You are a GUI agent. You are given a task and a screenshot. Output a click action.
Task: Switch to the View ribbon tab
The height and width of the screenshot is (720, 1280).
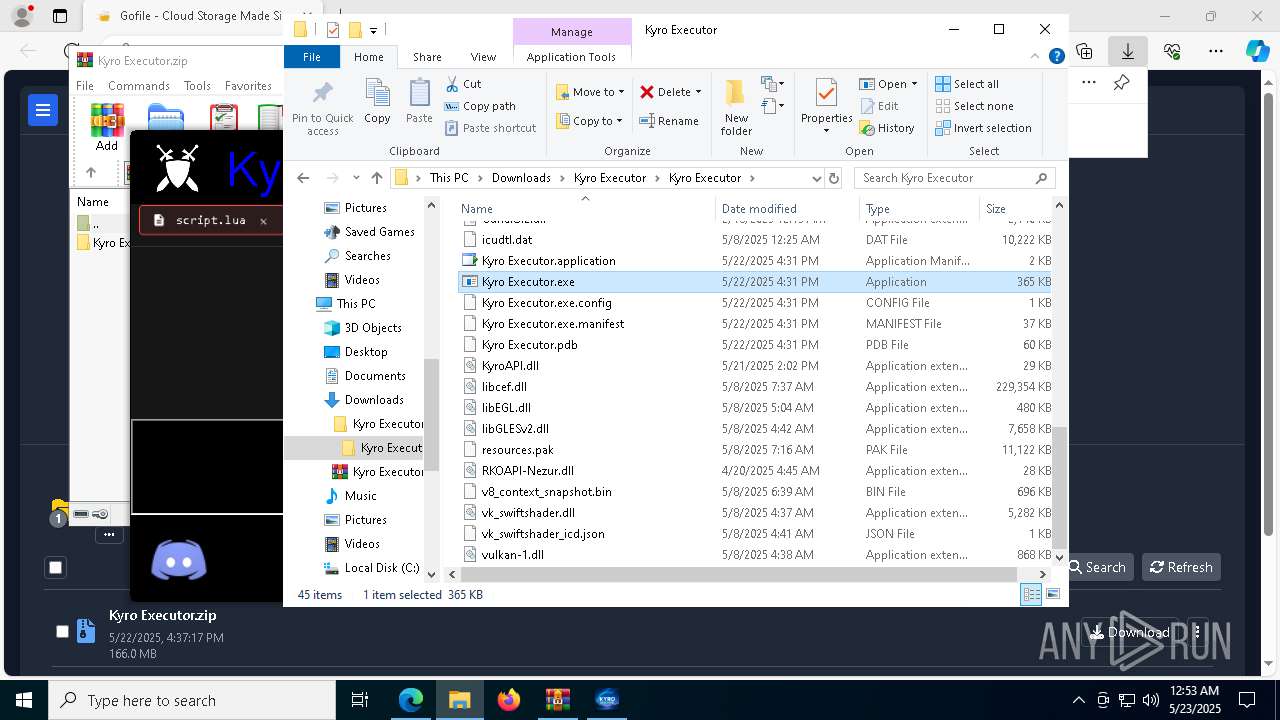483,57
